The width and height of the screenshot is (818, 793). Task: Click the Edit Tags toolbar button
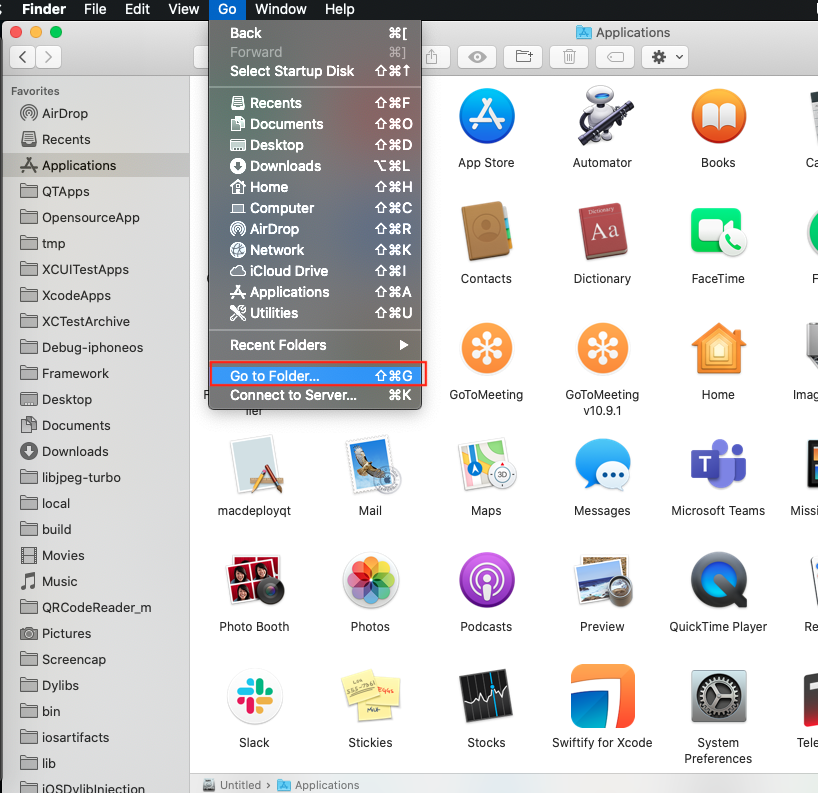(615, 57)
